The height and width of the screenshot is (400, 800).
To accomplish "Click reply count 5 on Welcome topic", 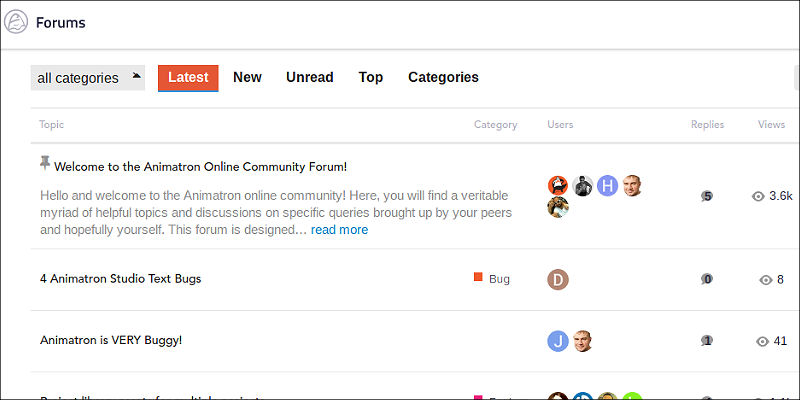I will pyautogui.click(x=707, y=196).
